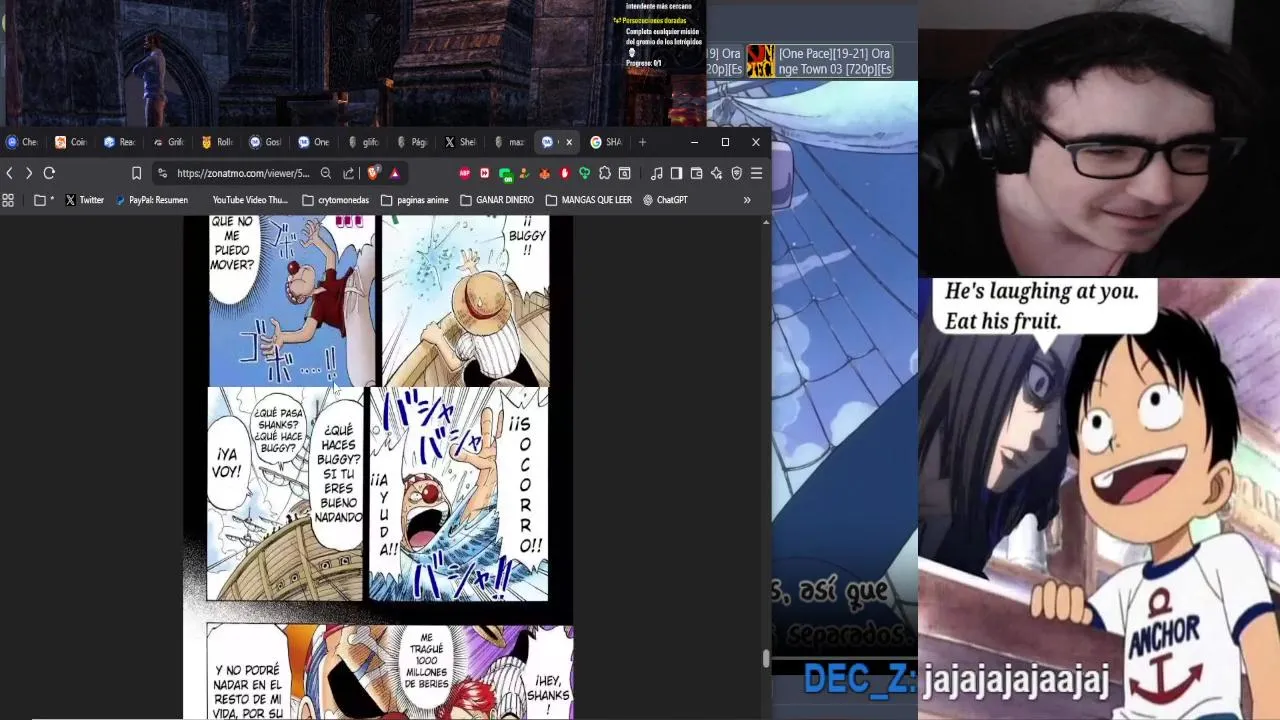Switch to the Coin browser tab
1280x720 pixels.
click(x=71, y=142)
